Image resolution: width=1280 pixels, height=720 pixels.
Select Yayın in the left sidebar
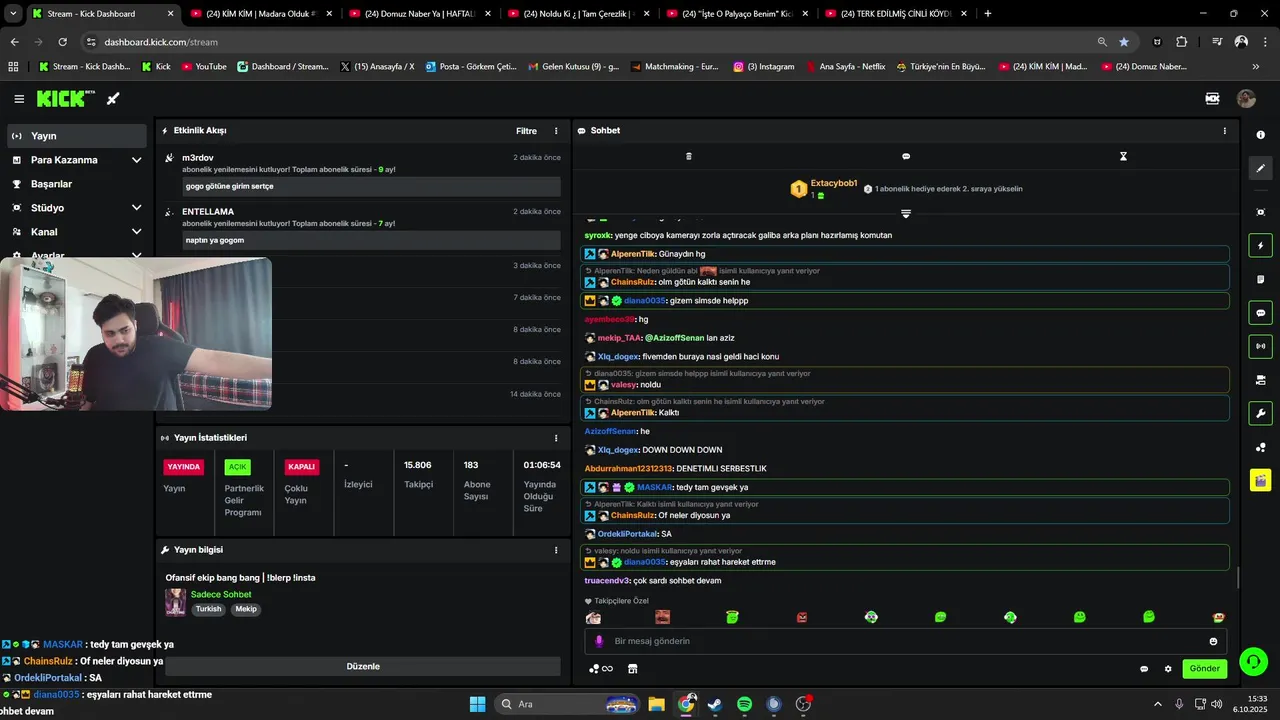76,136
